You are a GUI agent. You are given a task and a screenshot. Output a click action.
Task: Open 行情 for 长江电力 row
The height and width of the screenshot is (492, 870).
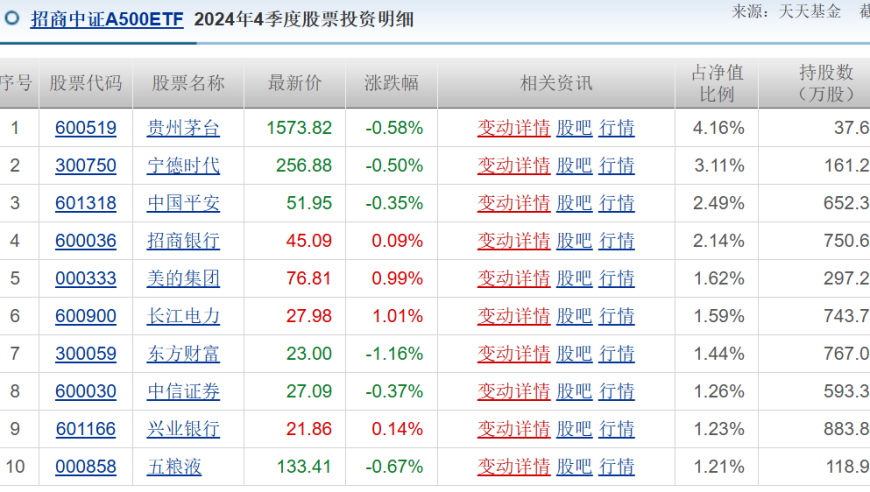click(x=616, y=316)
